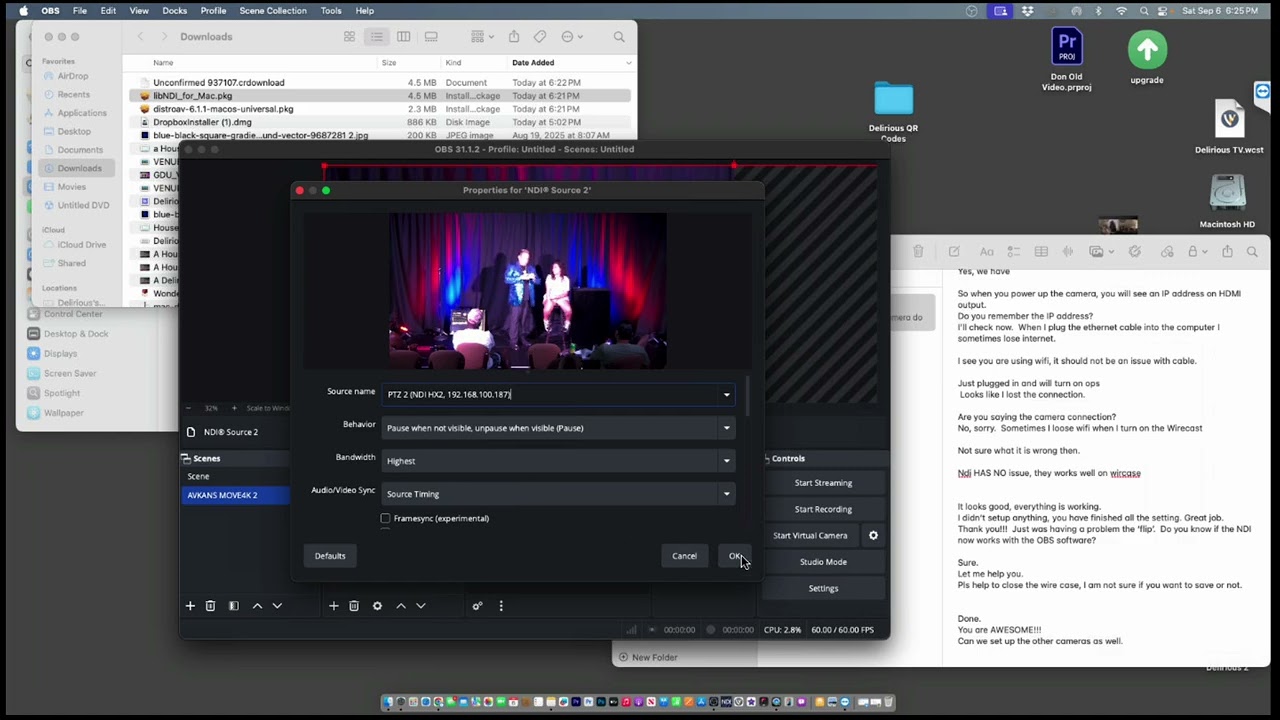Click the Finder Share icon
The height and width of the screenshot is (720, 1280).
(x=514, y=37)
